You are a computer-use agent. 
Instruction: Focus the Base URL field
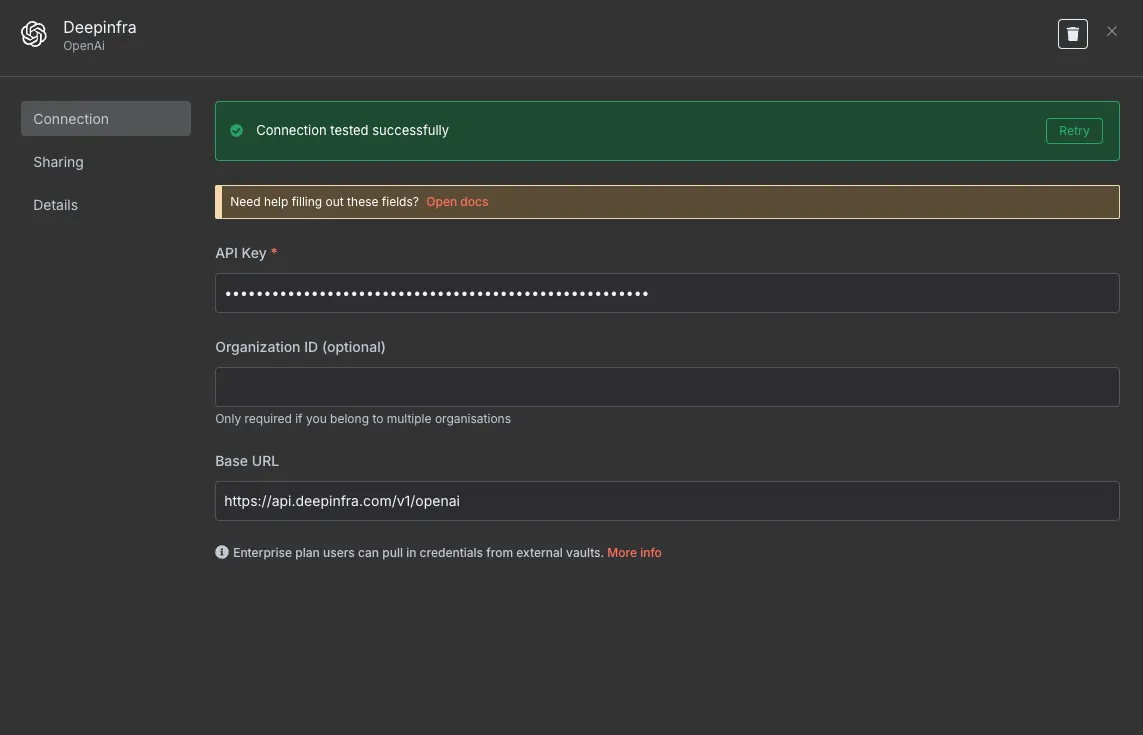tap(667, 501)
